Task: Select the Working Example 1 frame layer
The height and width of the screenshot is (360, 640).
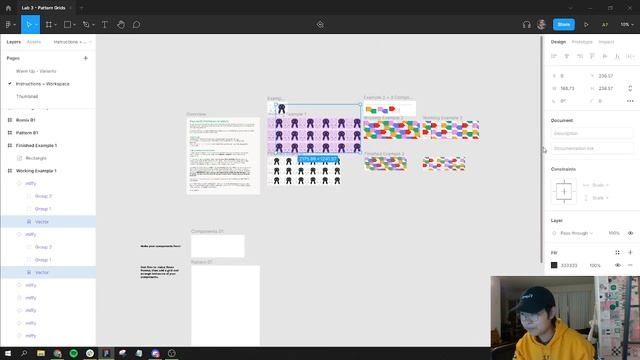Action: pyautogui.click(x=36, y=171)
